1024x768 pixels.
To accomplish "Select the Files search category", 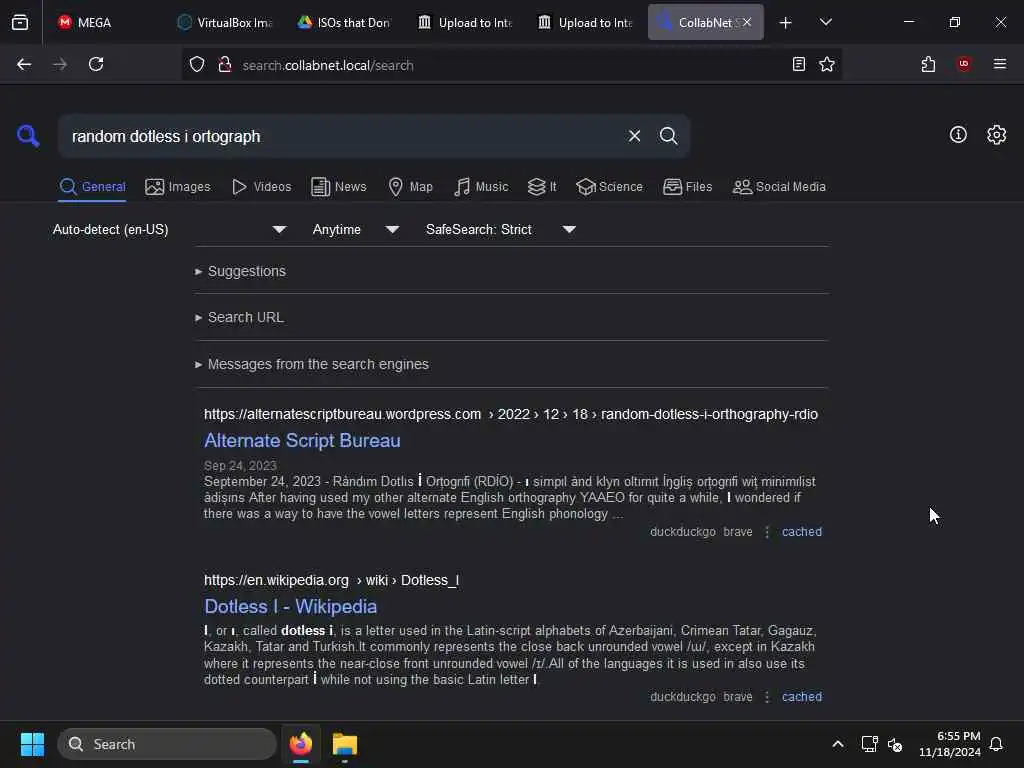I will (x=688, y=187).
